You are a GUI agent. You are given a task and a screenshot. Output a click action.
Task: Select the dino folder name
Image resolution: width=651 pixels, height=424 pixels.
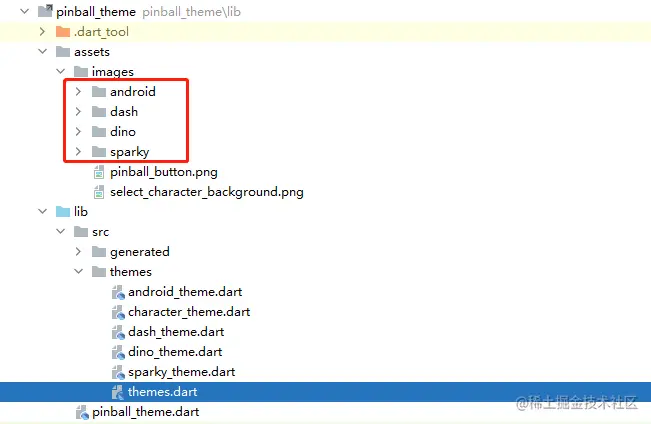coord(123,131)
